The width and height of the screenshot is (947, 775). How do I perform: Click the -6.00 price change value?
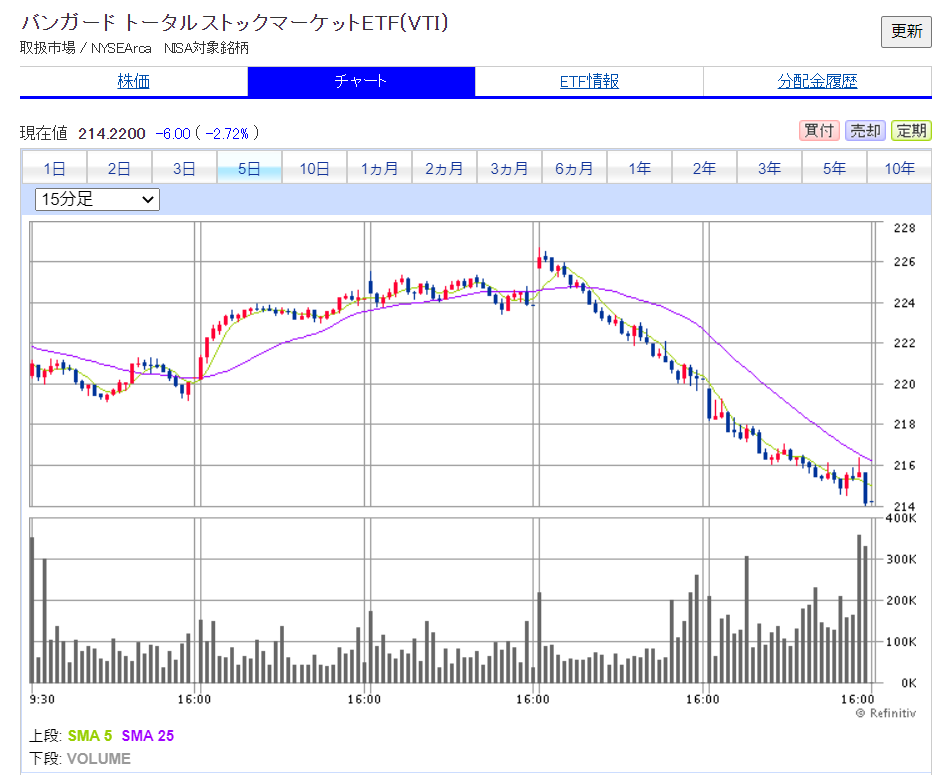pyautogui.click(x=173, y=133)
